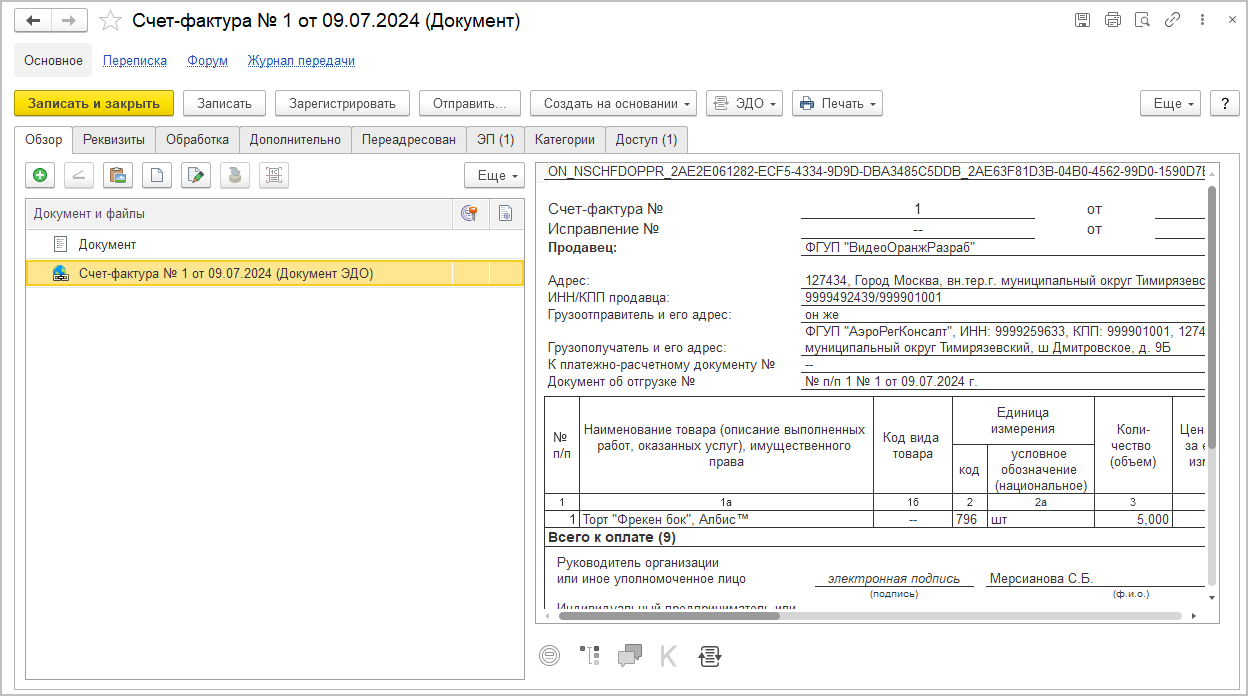Image resolution: width=1248 pixels, height=696 pixels.
Task: Expand the Печать dropdown button
Action: (x=837, y=103)
